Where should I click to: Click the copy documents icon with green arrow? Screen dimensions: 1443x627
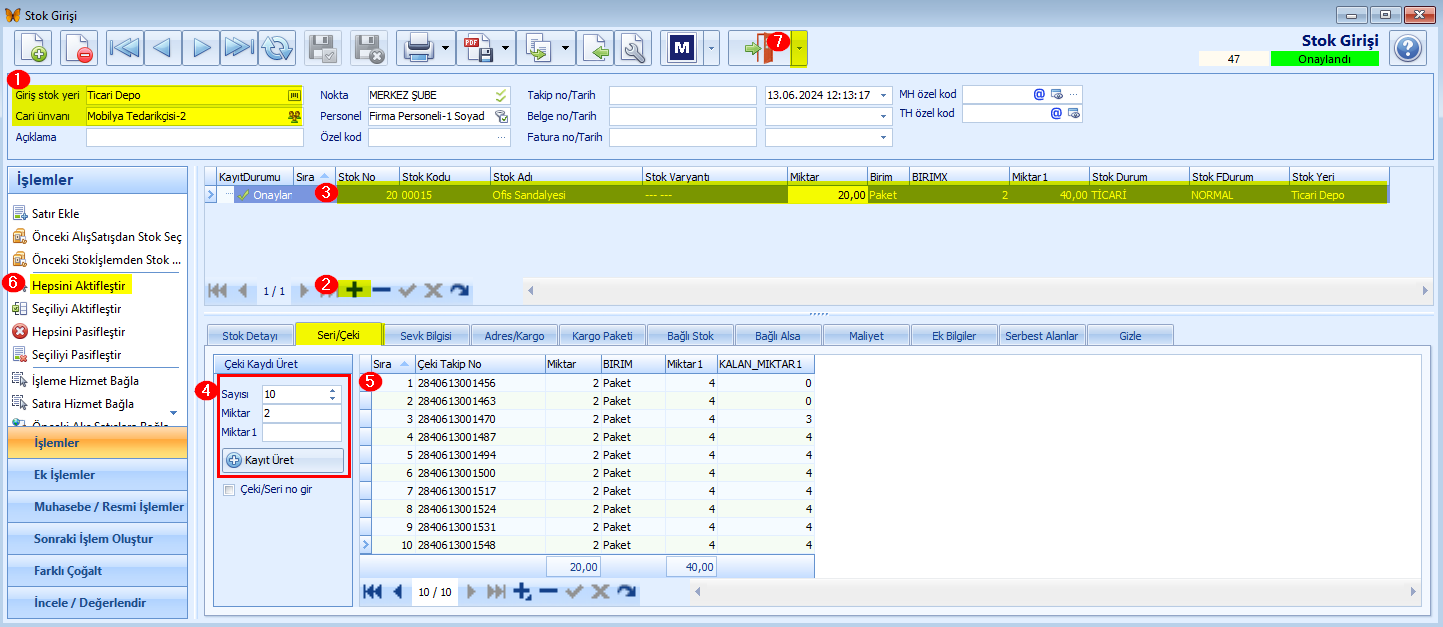[x=537, y=48]
